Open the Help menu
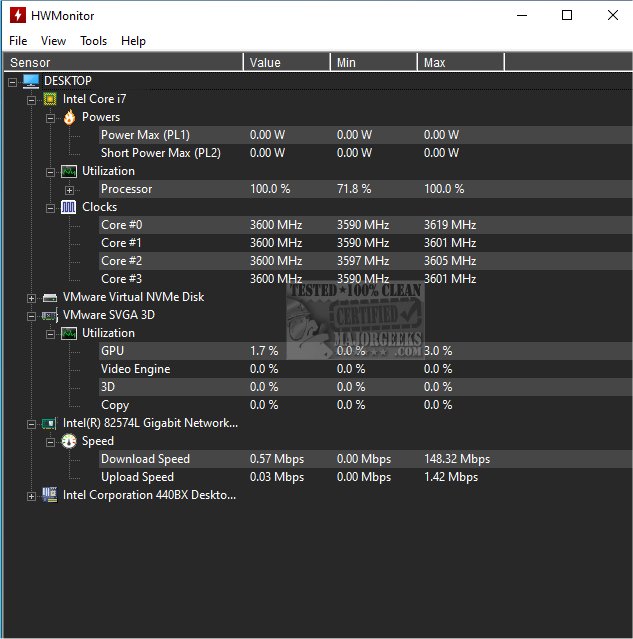 (x=133, y=41)
